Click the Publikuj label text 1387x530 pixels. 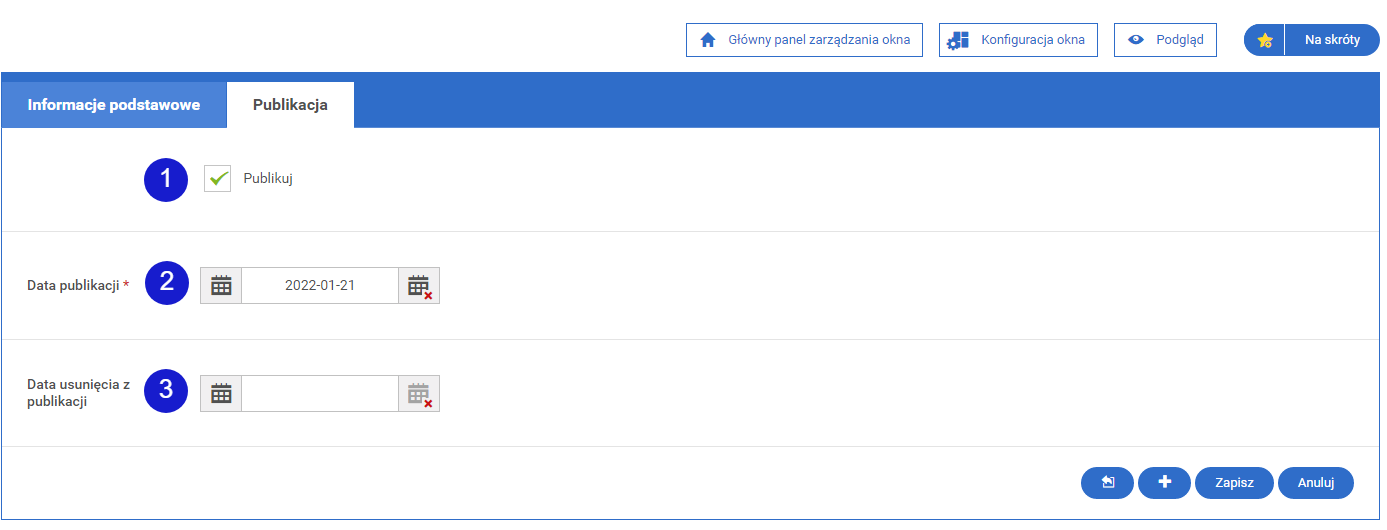[268, 179]
